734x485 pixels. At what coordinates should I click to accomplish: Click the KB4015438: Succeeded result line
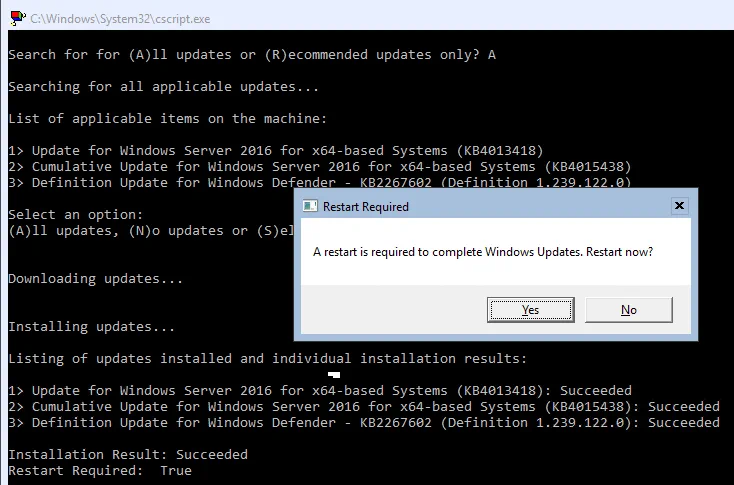pos(364,406)
